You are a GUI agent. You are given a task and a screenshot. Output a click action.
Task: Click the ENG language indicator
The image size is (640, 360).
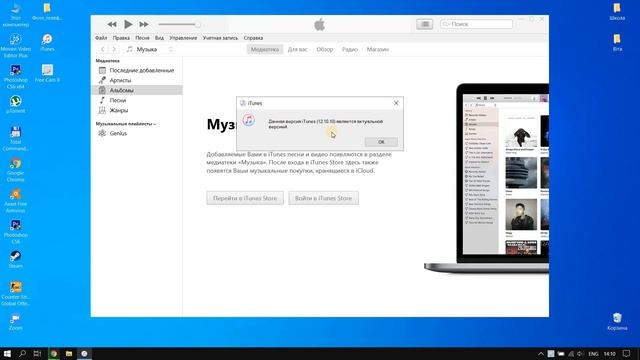pyautogui.click(x=593, y=353)
